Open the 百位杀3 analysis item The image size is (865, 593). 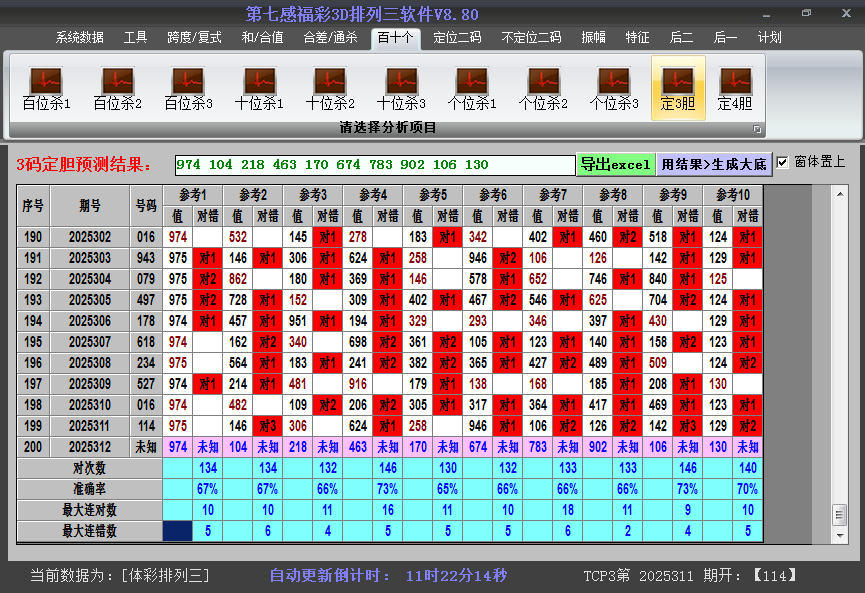click(x=188, y=88)
